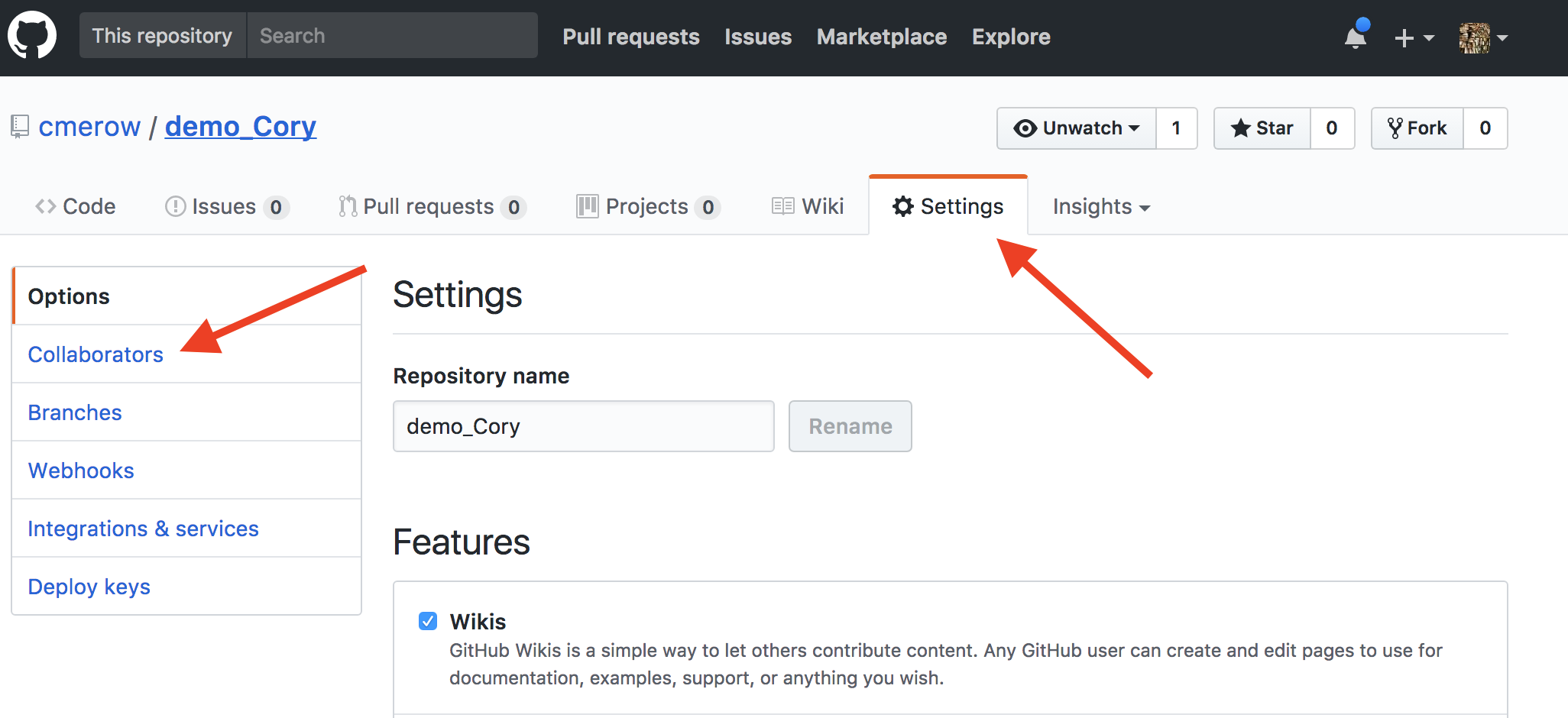Open the repository Pull requests tab

pos(432,206)
